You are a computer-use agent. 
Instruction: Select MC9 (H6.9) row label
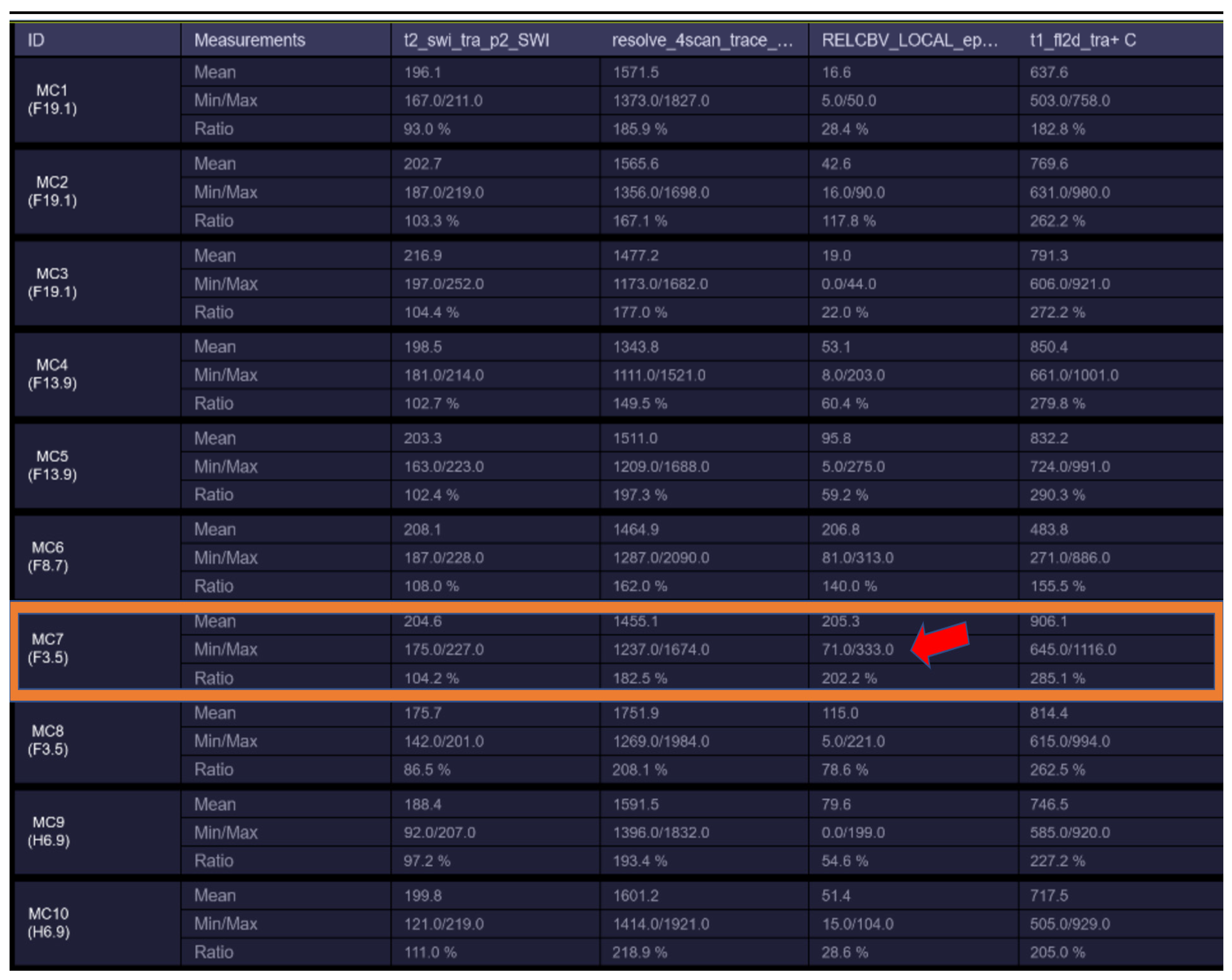click(49, 831)
